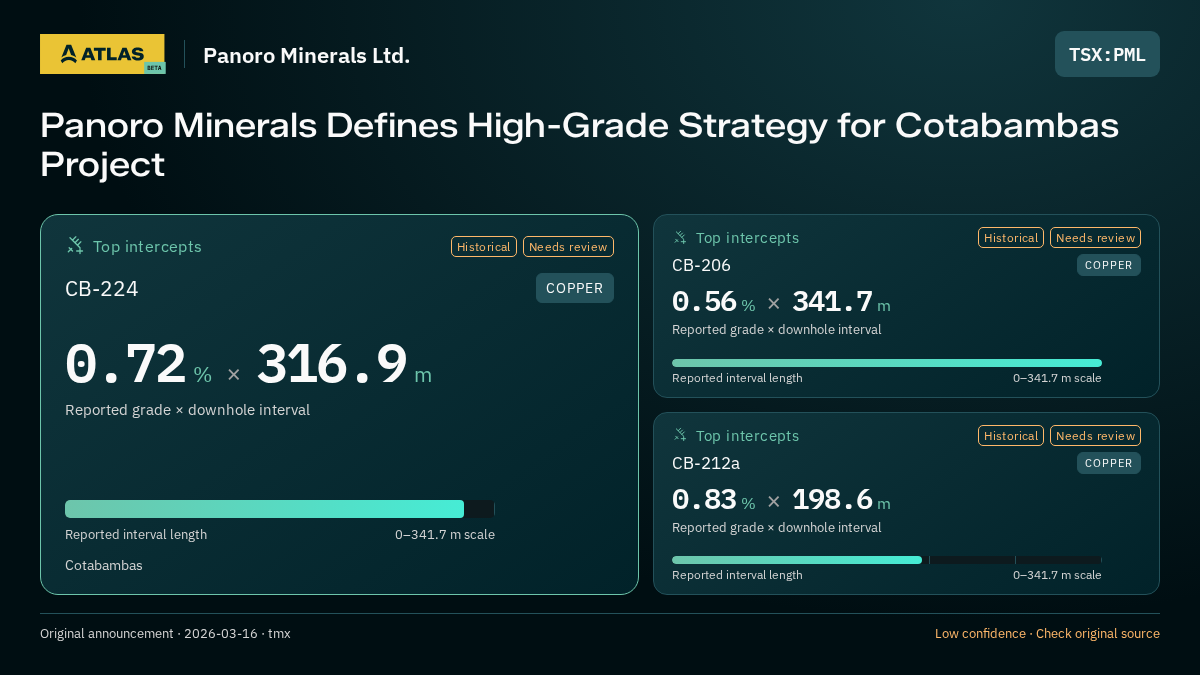Click Needs review tag on CB-224 card
This screenshot has height=675, width=1200.
[568, 247]
